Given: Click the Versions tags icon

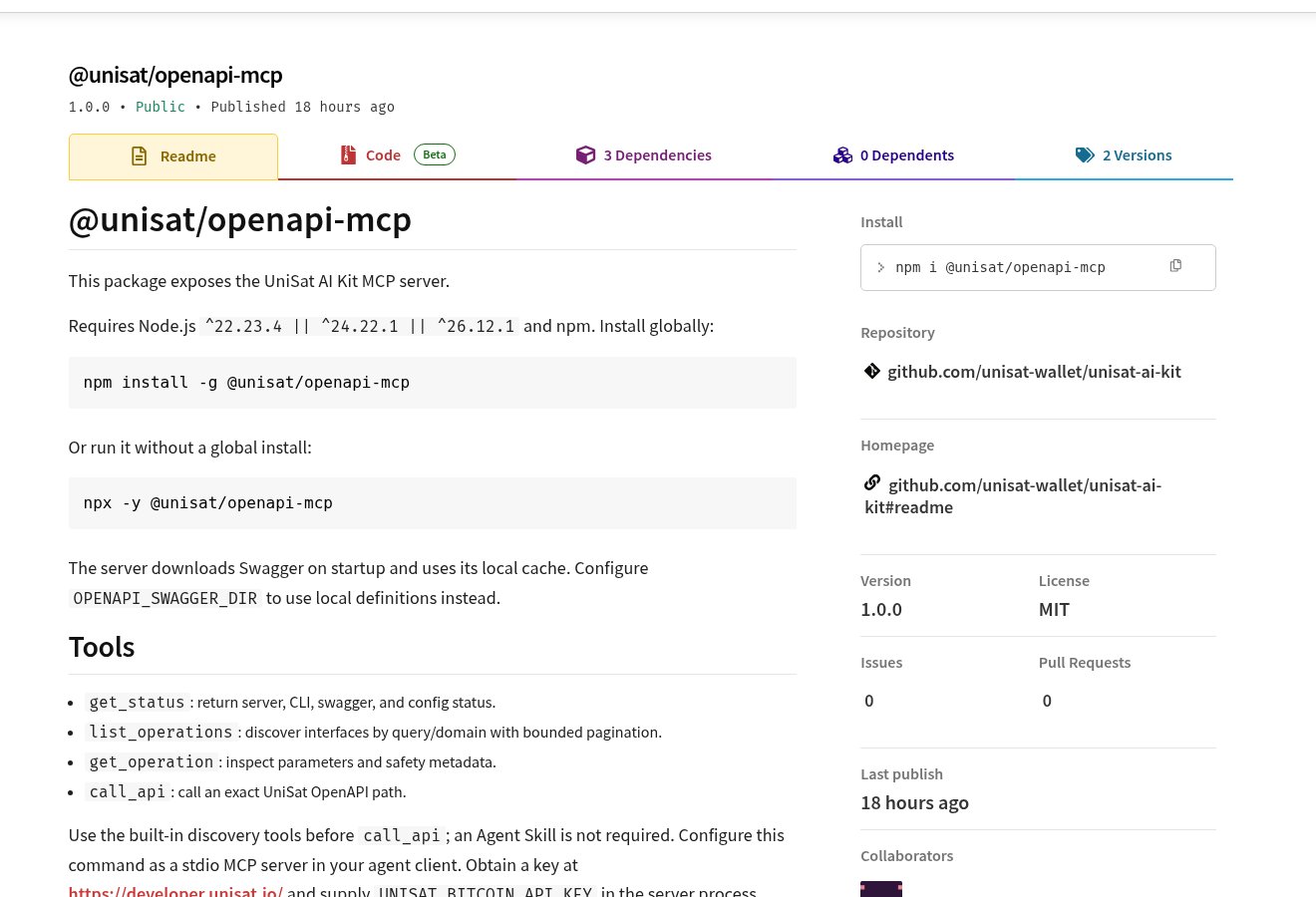Looking at the screenshot, I should click(1085, 154).
